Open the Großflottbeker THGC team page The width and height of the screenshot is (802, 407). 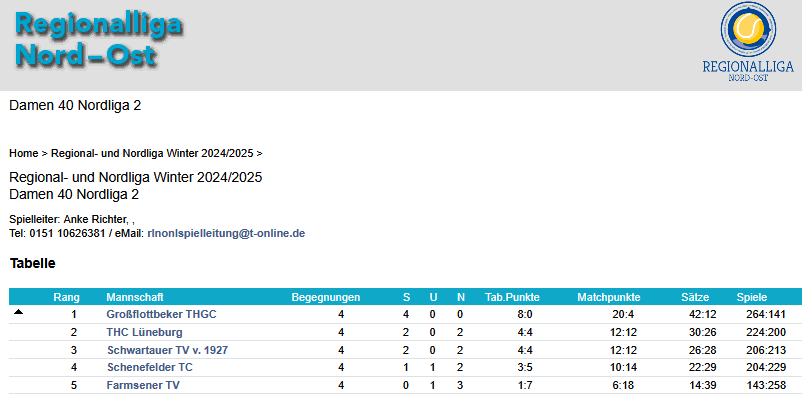tap(161, 314)
